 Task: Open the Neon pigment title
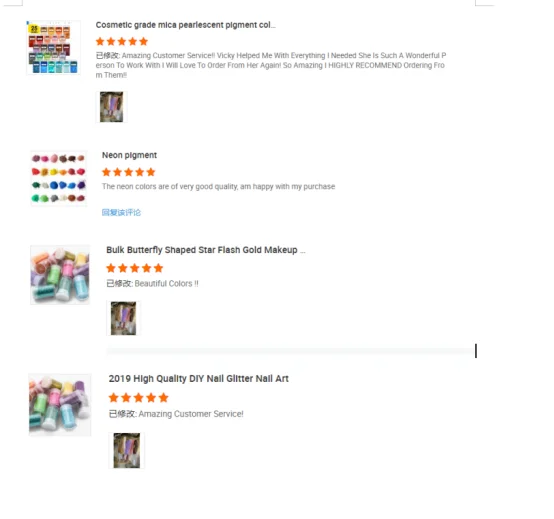[x=129, y=155]
